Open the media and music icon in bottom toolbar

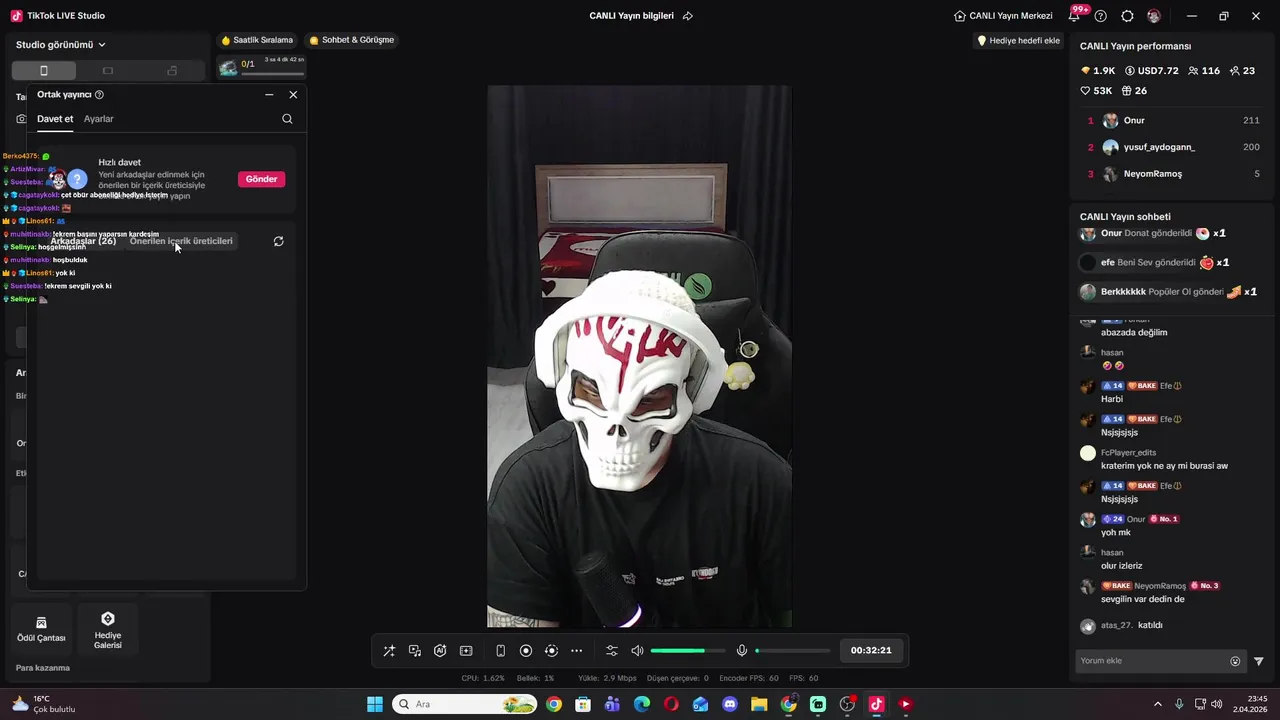click(415, 651)
